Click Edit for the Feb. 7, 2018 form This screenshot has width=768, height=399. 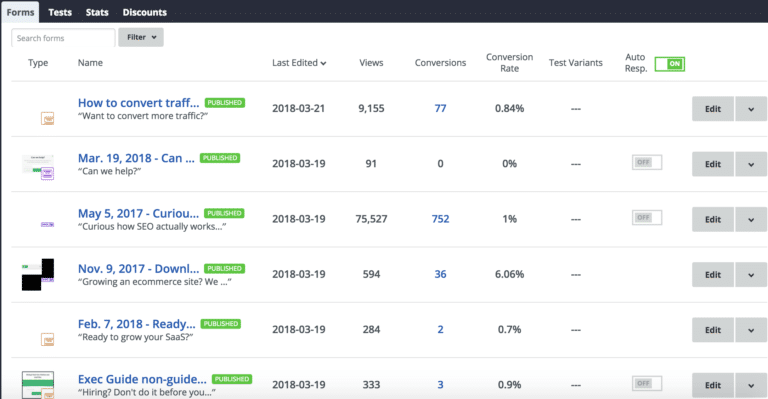click(x=713, y=330)
